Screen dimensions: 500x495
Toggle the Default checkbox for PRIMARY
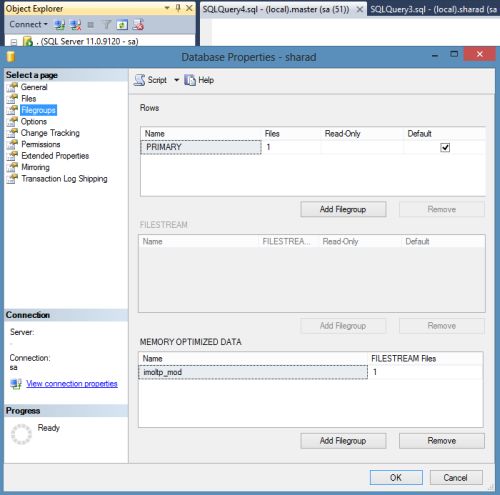pyautogui.click(x=445, y=147)
